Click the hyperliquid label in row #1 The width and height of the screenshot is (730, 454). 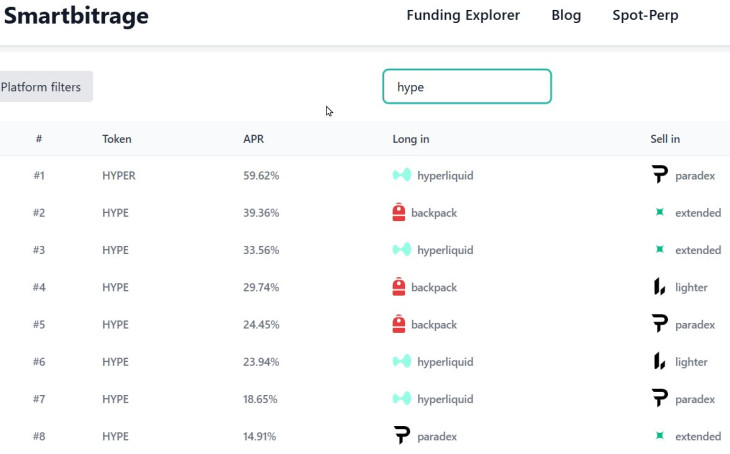pos(445,176)
